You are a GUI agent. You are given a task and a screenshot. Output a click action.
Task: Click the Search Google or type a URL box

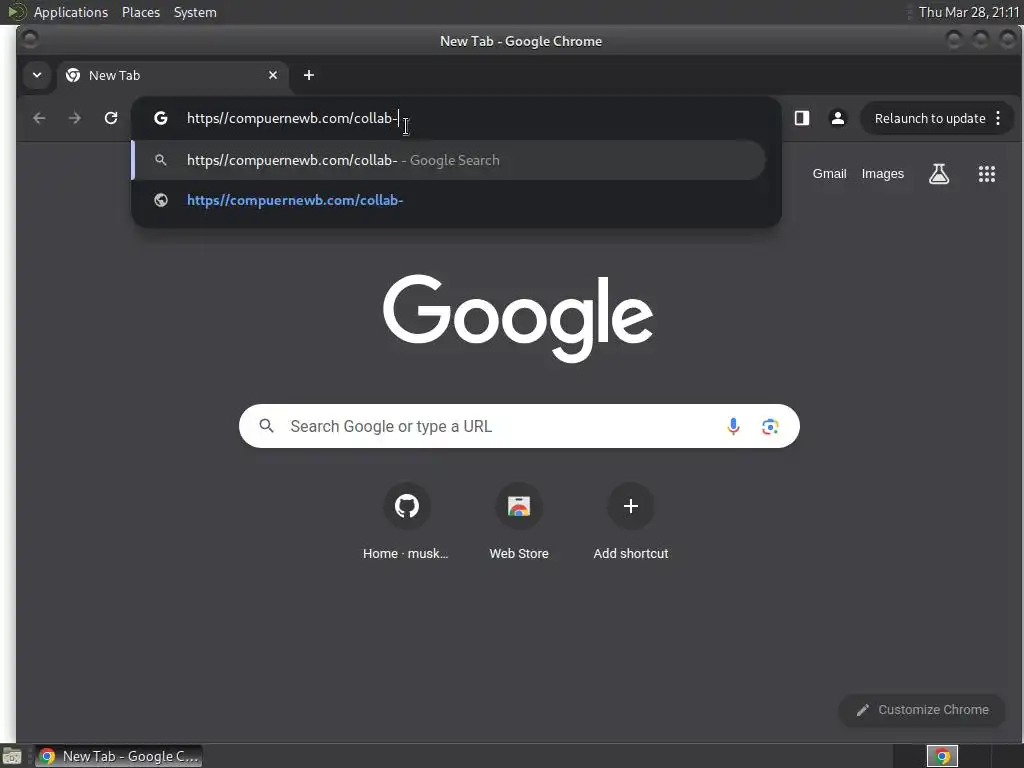click(x=519, y=426)
